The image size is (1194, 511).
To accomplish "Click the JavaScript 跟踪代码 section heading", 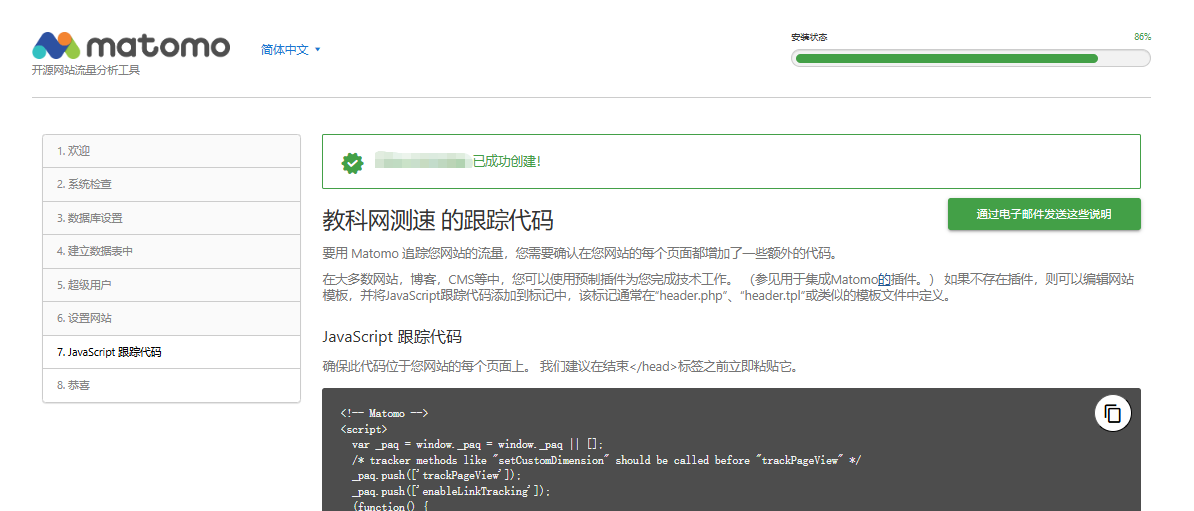I will tap(392, 337).
